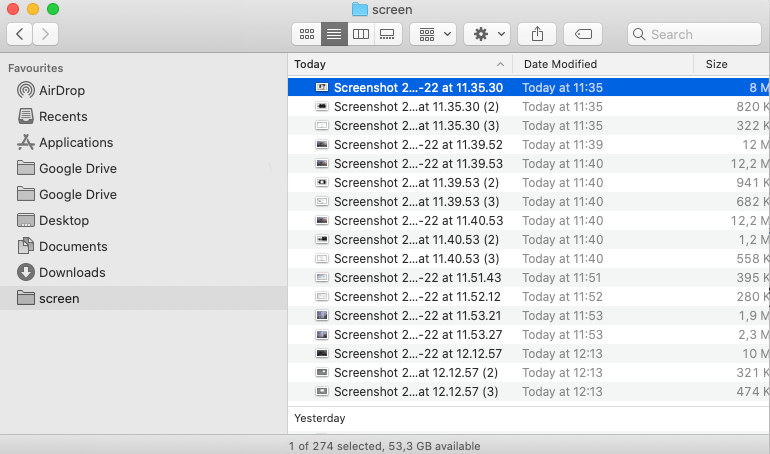This screenshot has width=770, height=454.
Task: Select Applications in the sidebar
Action: tap(75, 142)
